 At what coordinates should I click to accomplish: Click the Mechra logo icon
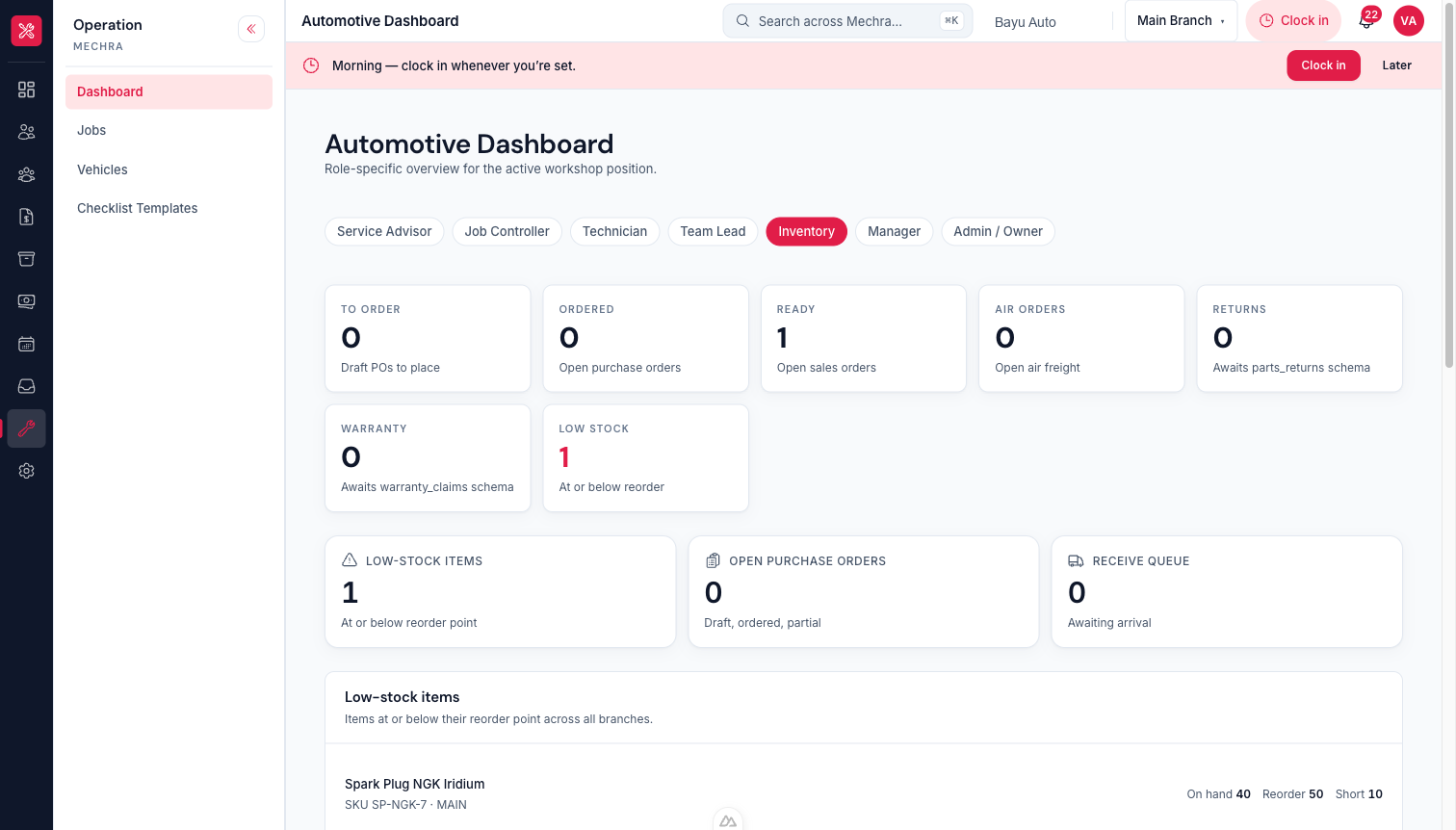pos(26,31)
